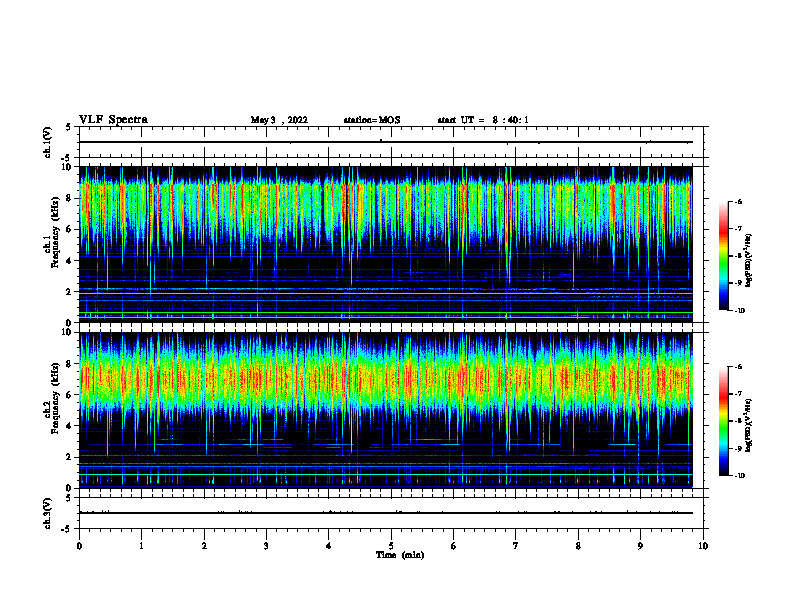The image size is (792, 612).
Task: Click the ch.1 spectrogram plot
Action: click(x=385, y=244)
